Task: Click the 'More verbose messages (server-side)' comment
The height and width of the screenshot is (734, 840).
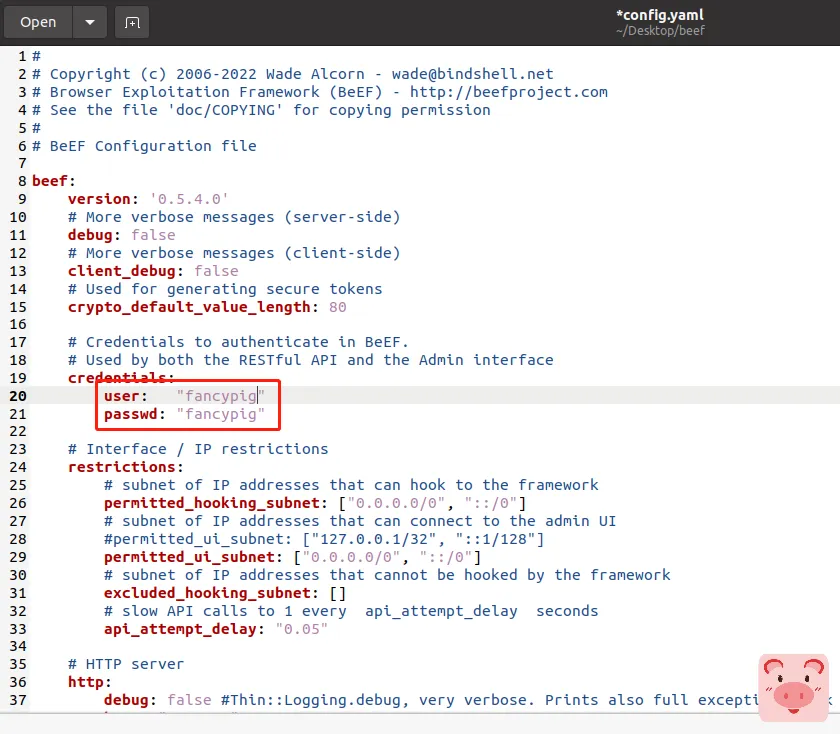Action: click(234, 217)
